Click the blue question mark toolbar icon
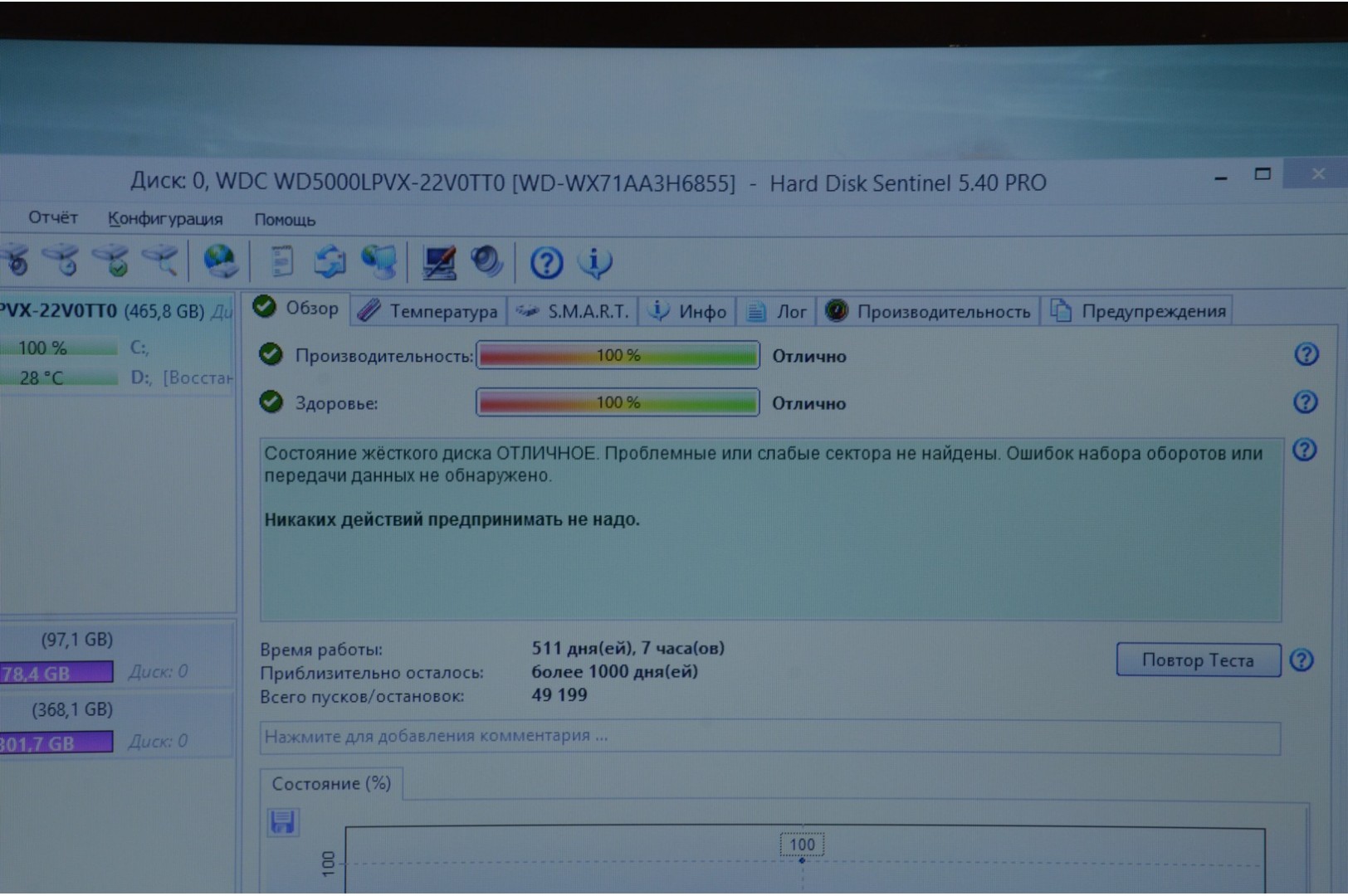Image resolution: width=1348 pixels, height=896 pixels. tap(546, 264)
